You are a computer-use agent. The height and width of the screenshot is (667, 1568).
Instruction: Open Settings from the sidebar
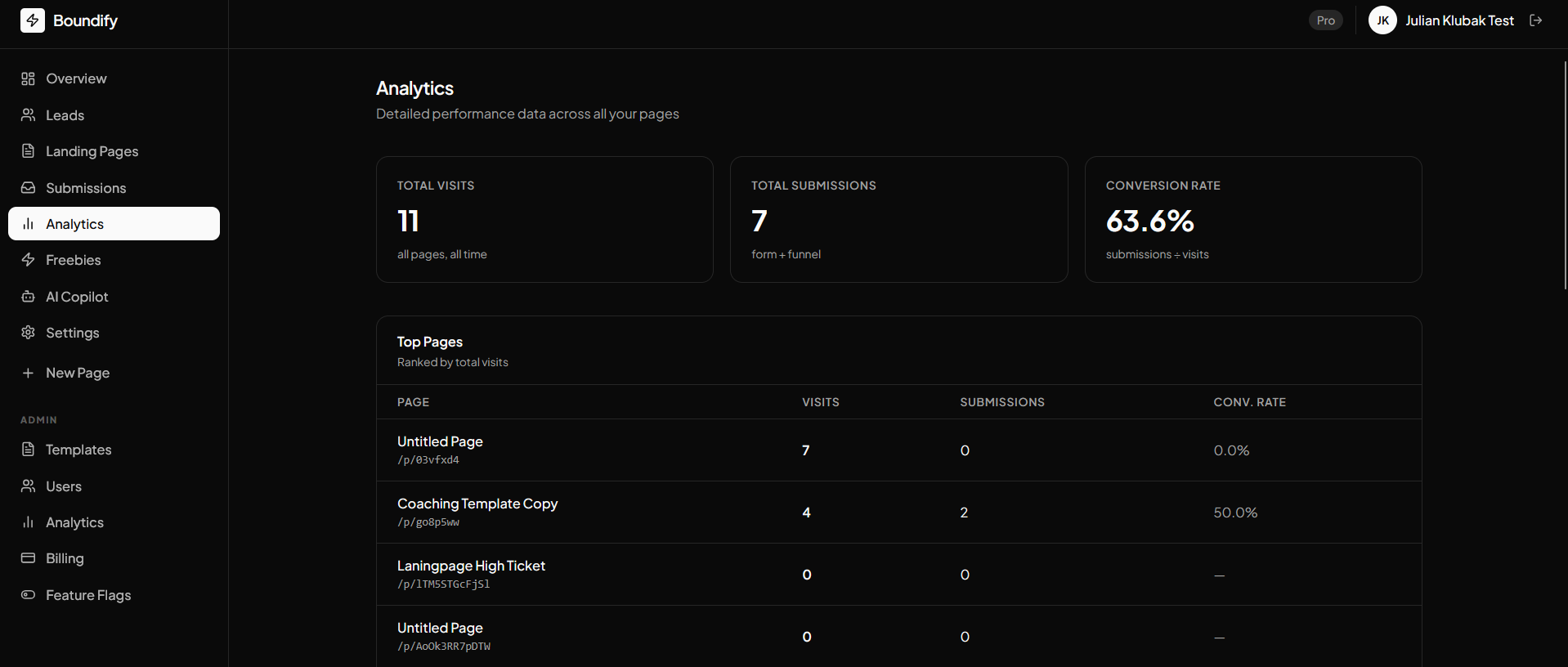click(114, 333)
